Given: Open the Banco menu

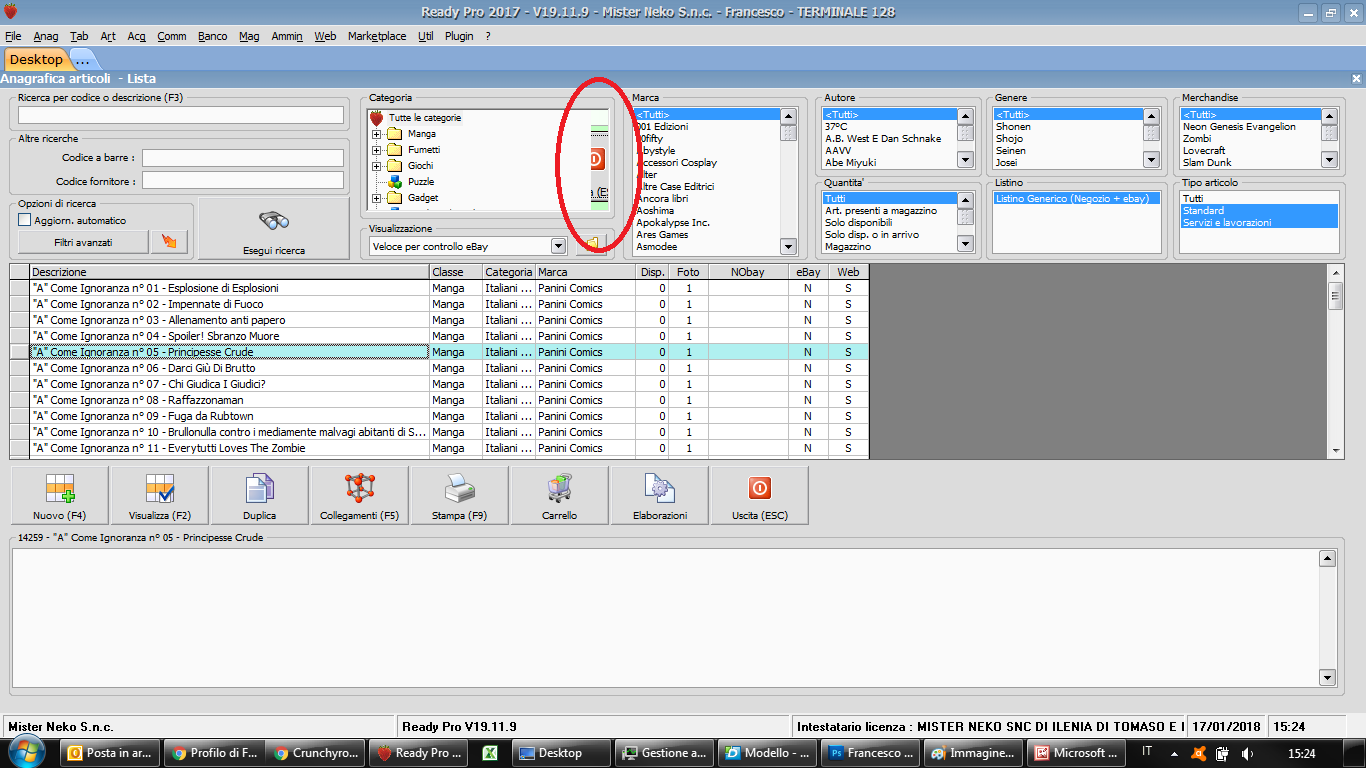Looking at the screenshot, I should point(212,36).
